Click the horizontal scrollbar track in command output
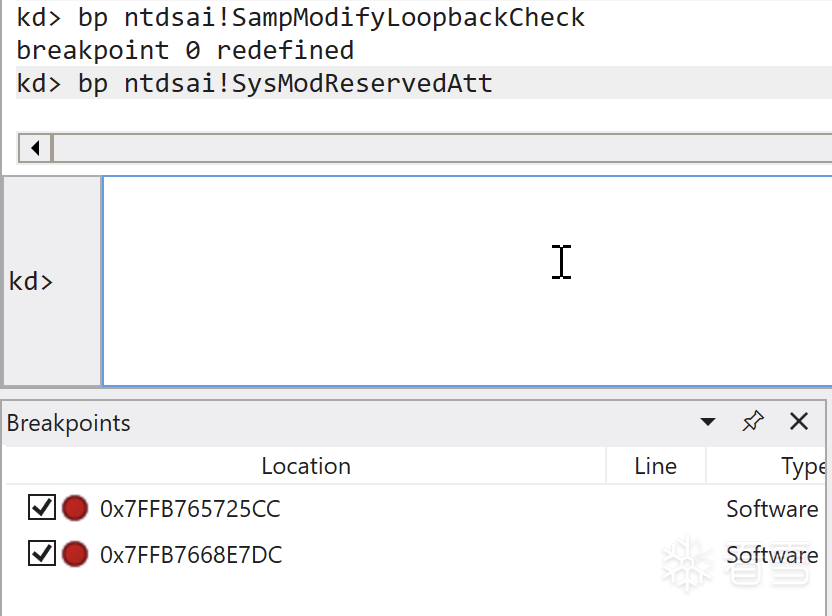 point(442,148)
